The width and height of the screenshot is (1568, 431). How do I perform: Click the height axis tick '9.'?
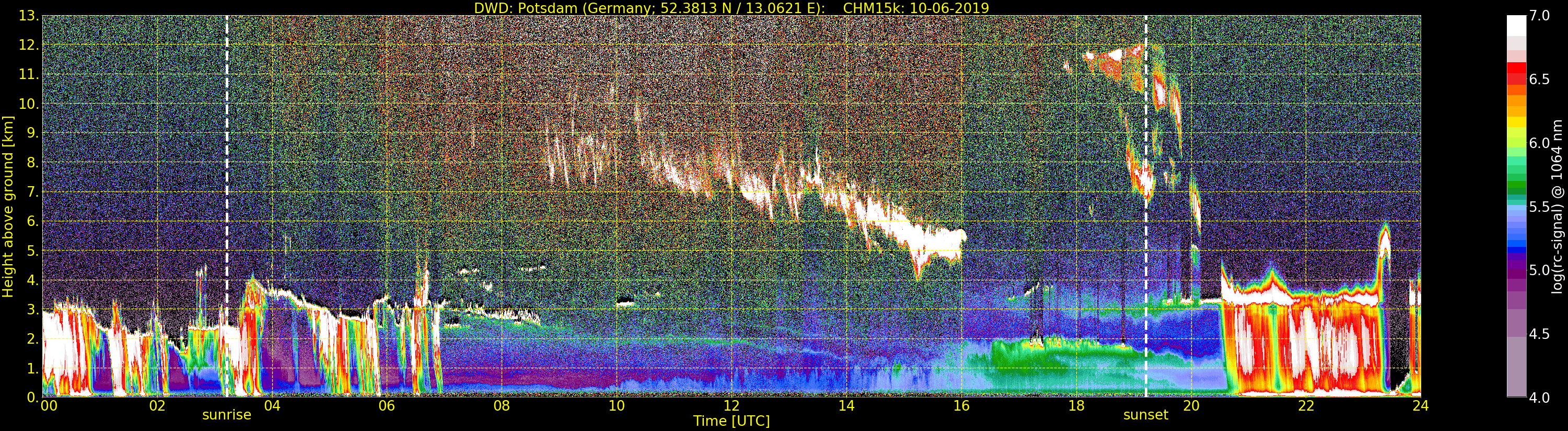(32, 133)
